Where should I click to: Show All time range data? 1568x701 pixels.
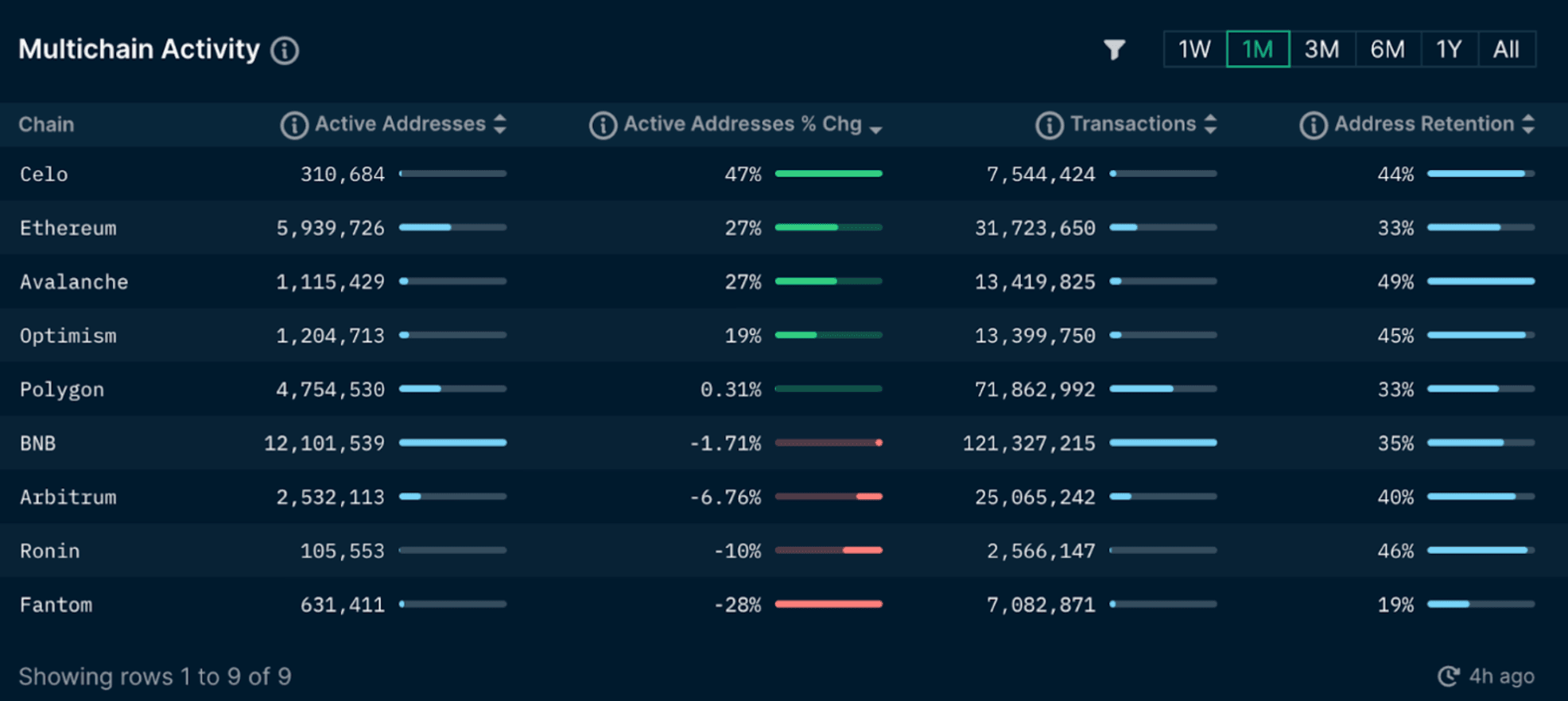(1506, 50)
